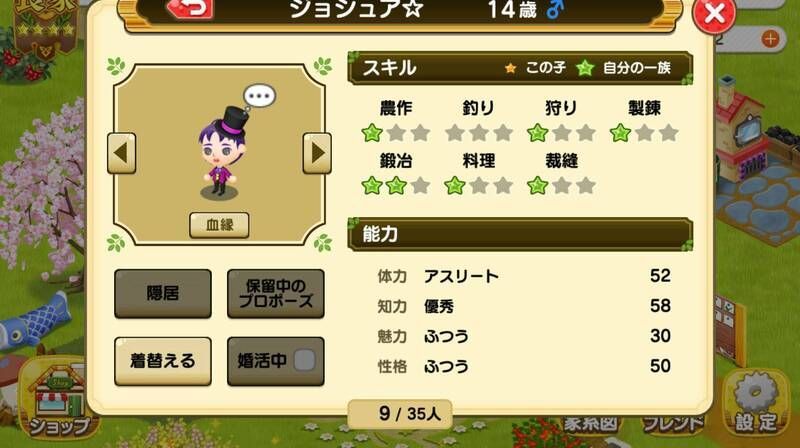Toggle the 婚活中 checkbox
The height and width of the screenshot is (448, 800).
[x=305, y=360]
